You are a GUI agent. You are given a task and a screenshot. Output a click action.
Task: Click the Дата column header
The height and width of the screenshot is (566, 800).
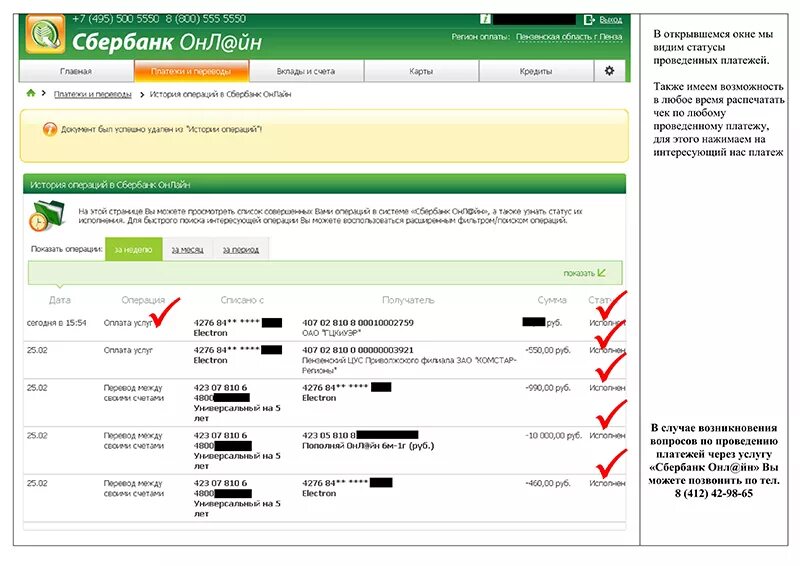[60, 300]
